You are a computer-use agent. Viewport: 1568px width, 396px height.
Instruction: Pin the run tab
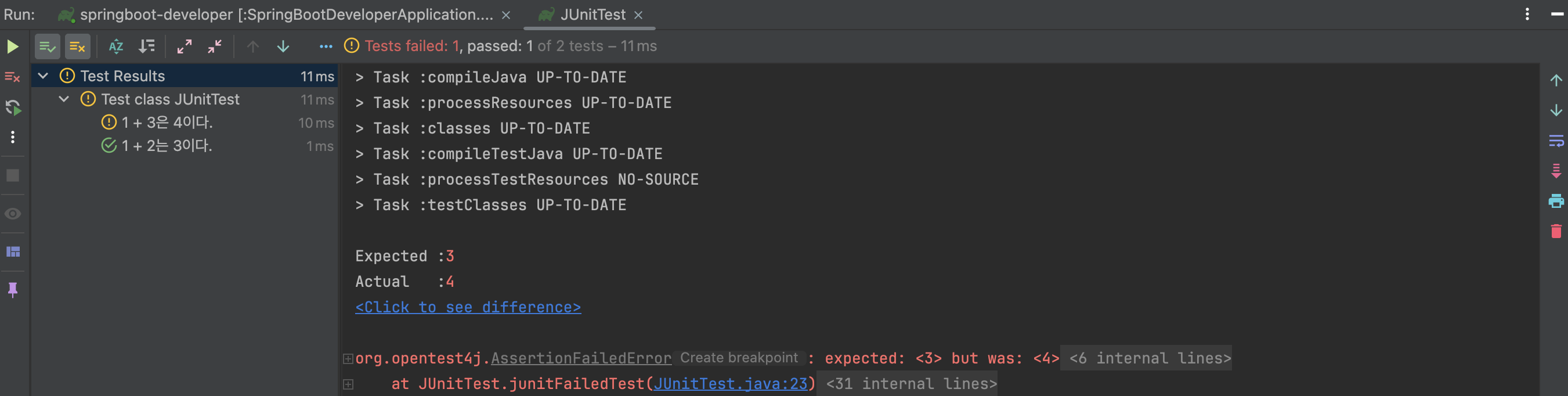coord(13,289)
